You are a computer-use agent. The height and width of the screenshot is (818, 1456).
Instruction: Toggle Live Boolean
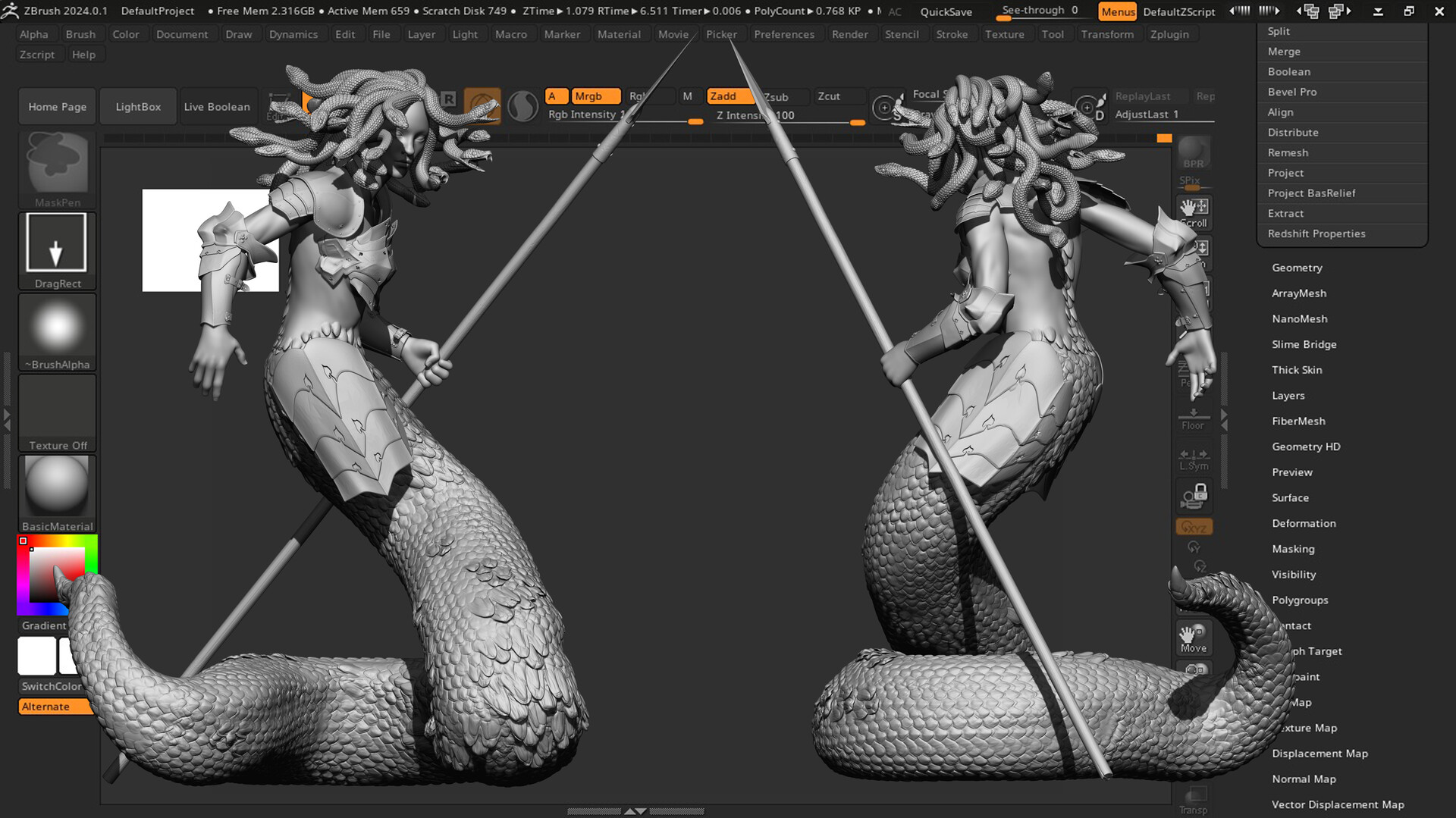tap(217, 107)
